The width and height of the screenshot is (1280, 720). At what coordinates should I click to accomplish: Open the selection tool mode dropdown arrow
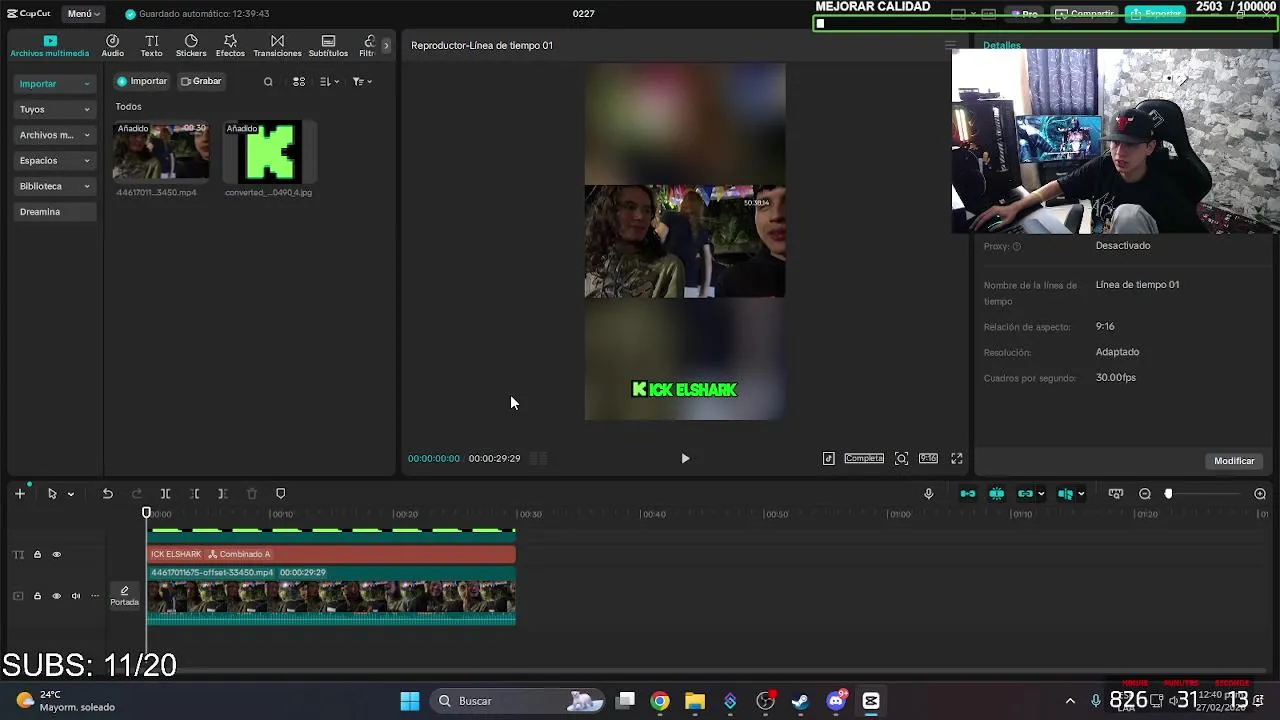[70, 494]
